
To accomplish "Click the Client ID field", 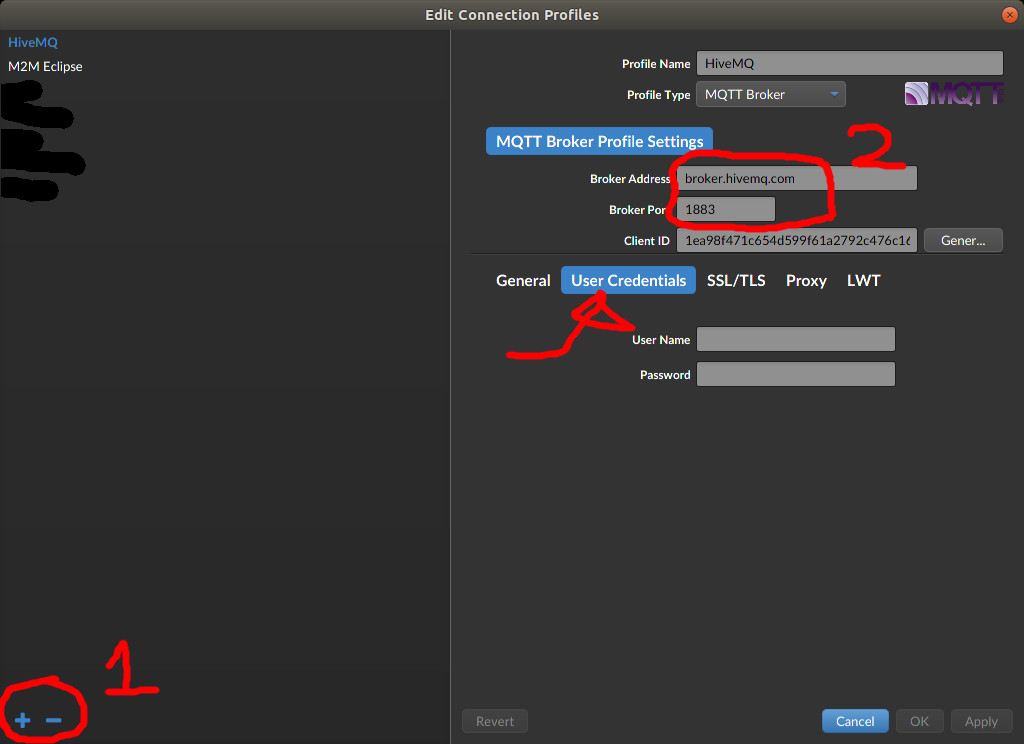I will tap(797, 240).
